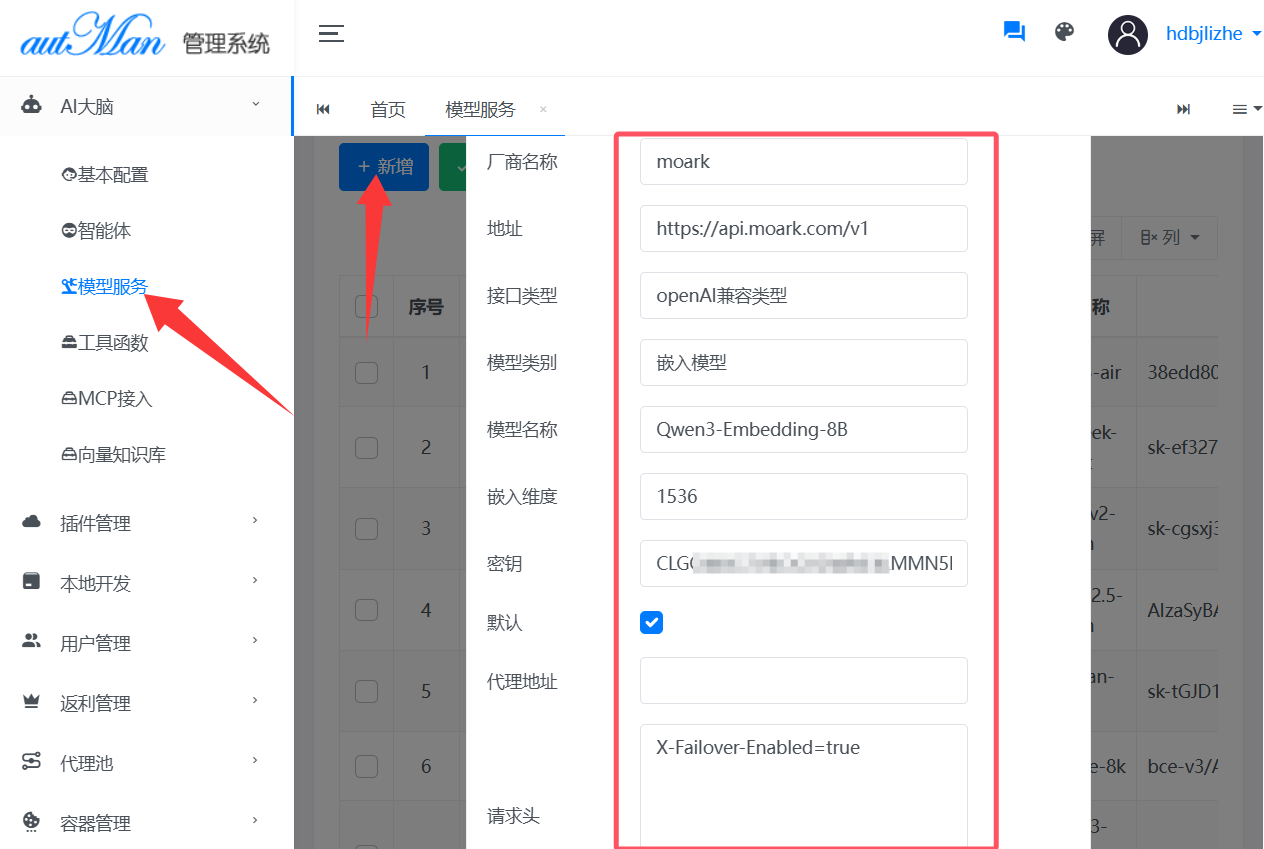The image size is (1264, 849).
Task: Open the chat messages icon
Action: tap(1014, 32)
